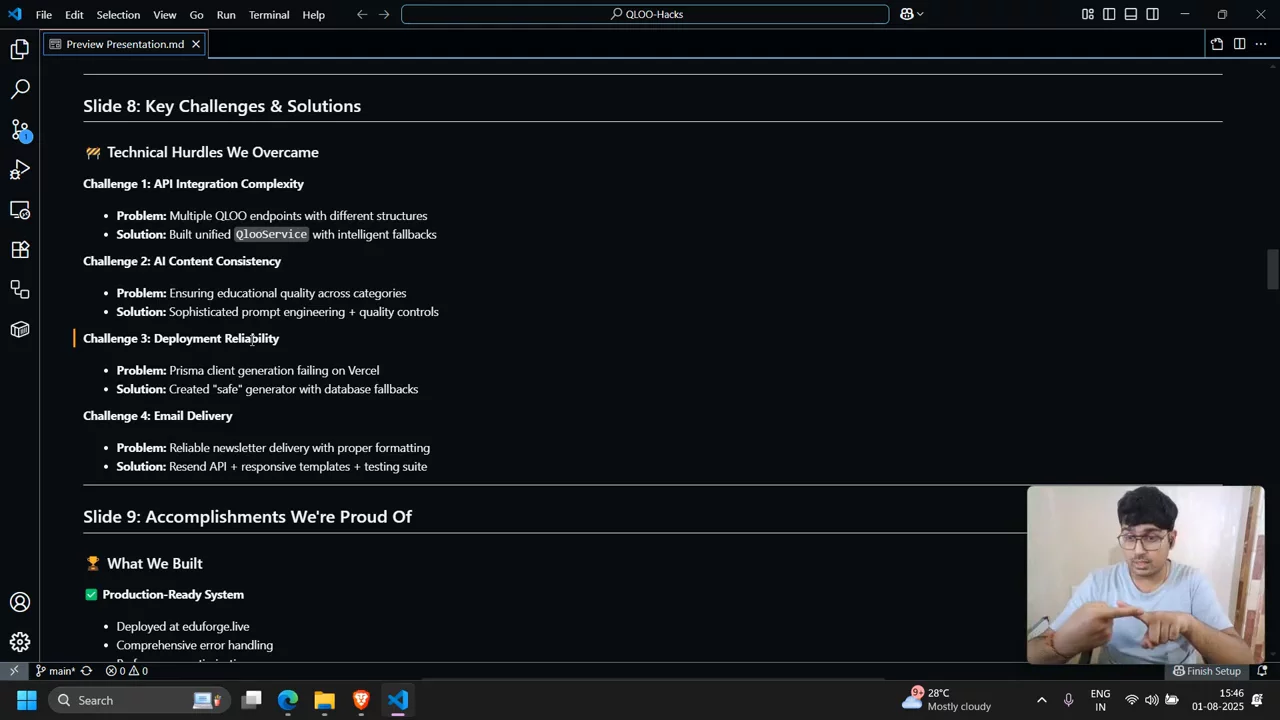Click the Deployed at eduforge.live bullet

(x=183, y=627)
